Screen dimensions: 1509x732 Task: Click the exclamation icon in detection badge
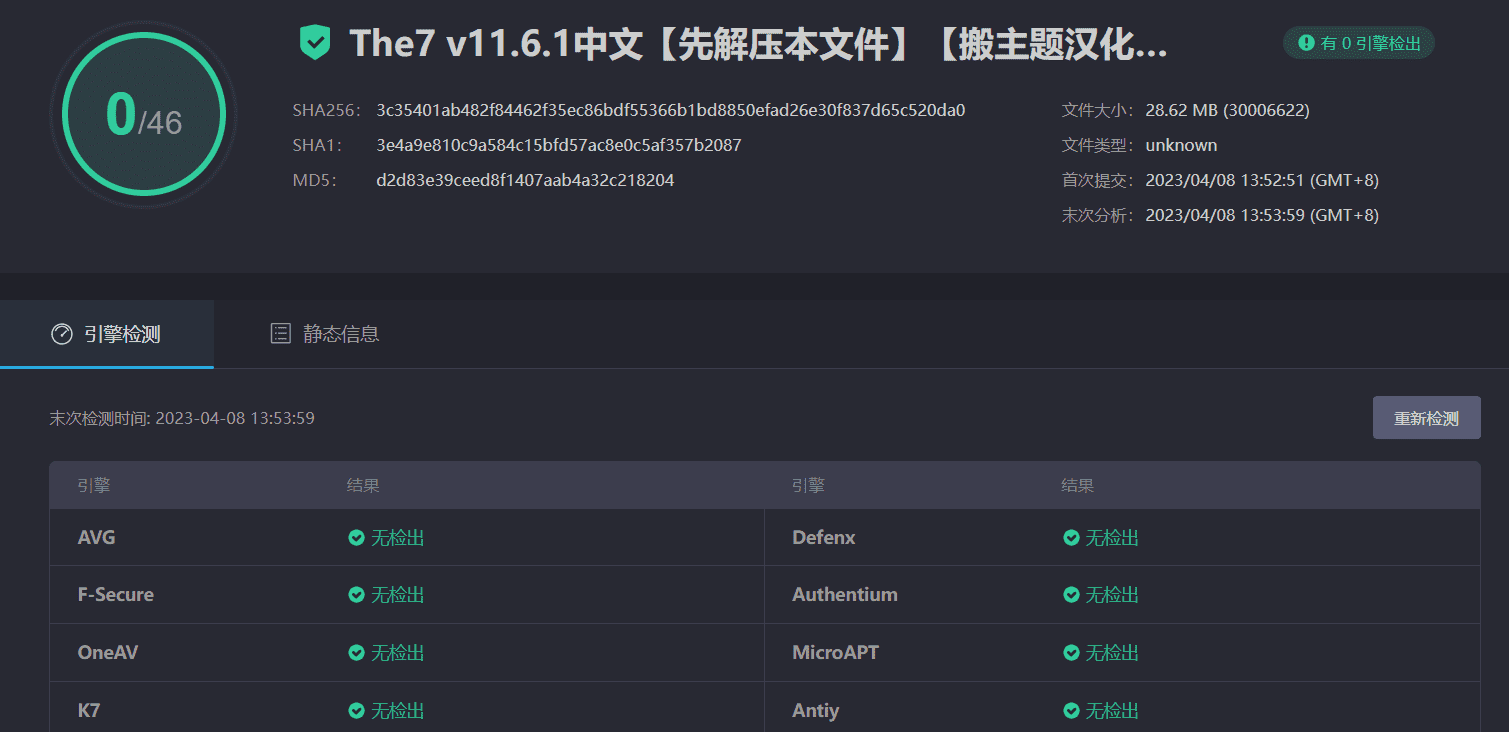(x=1305, y=43)
